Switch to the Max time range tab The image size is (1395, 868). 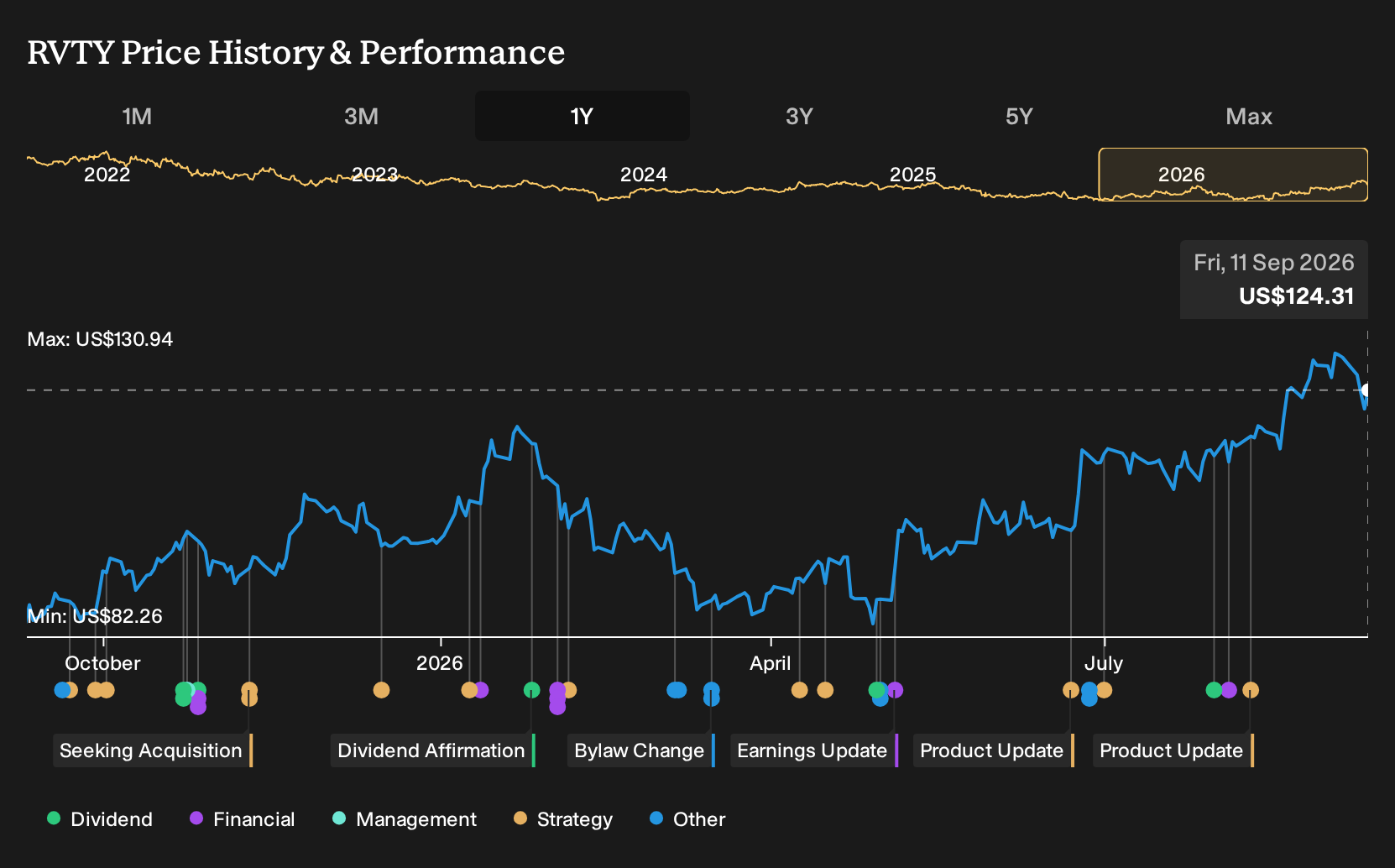1249,116
